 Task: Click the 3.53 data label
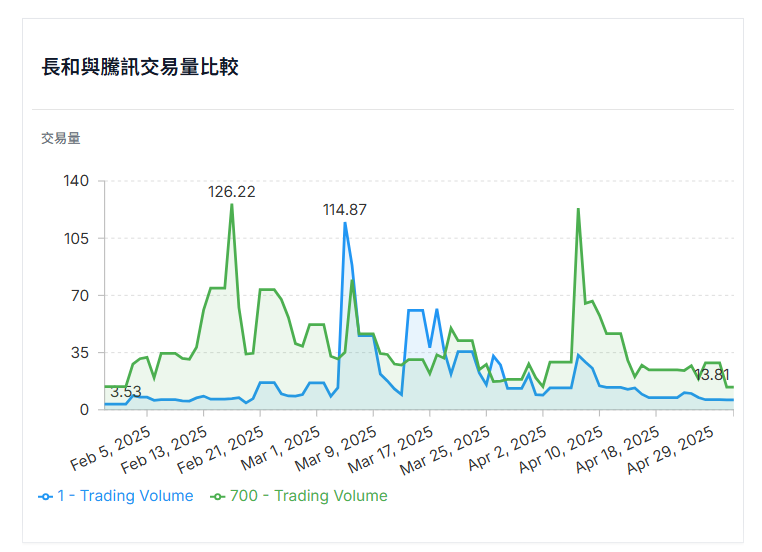126,392
